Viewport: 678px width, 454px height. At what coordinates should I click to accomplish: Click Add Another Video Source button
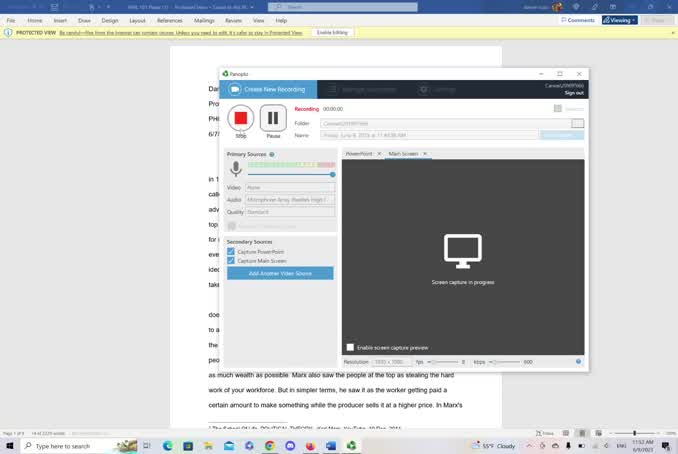pyautogui.click(x=280, y=273)
